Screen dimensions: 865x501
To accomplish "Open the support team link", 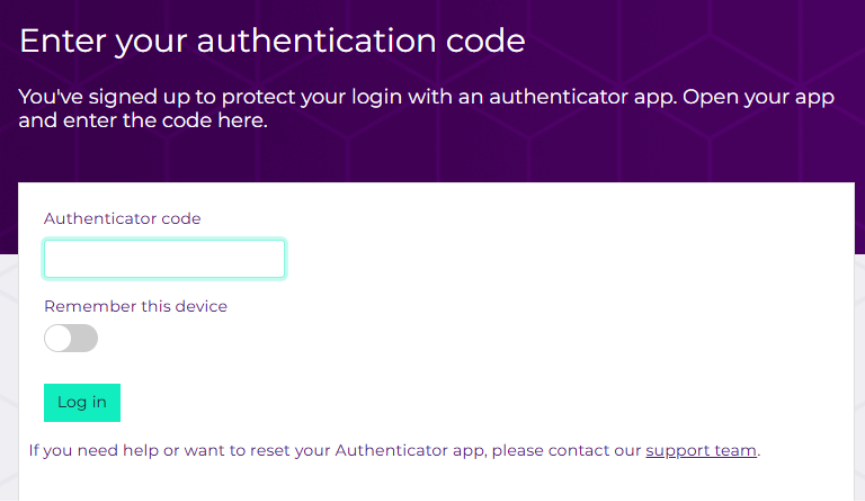I will (701, 450).
